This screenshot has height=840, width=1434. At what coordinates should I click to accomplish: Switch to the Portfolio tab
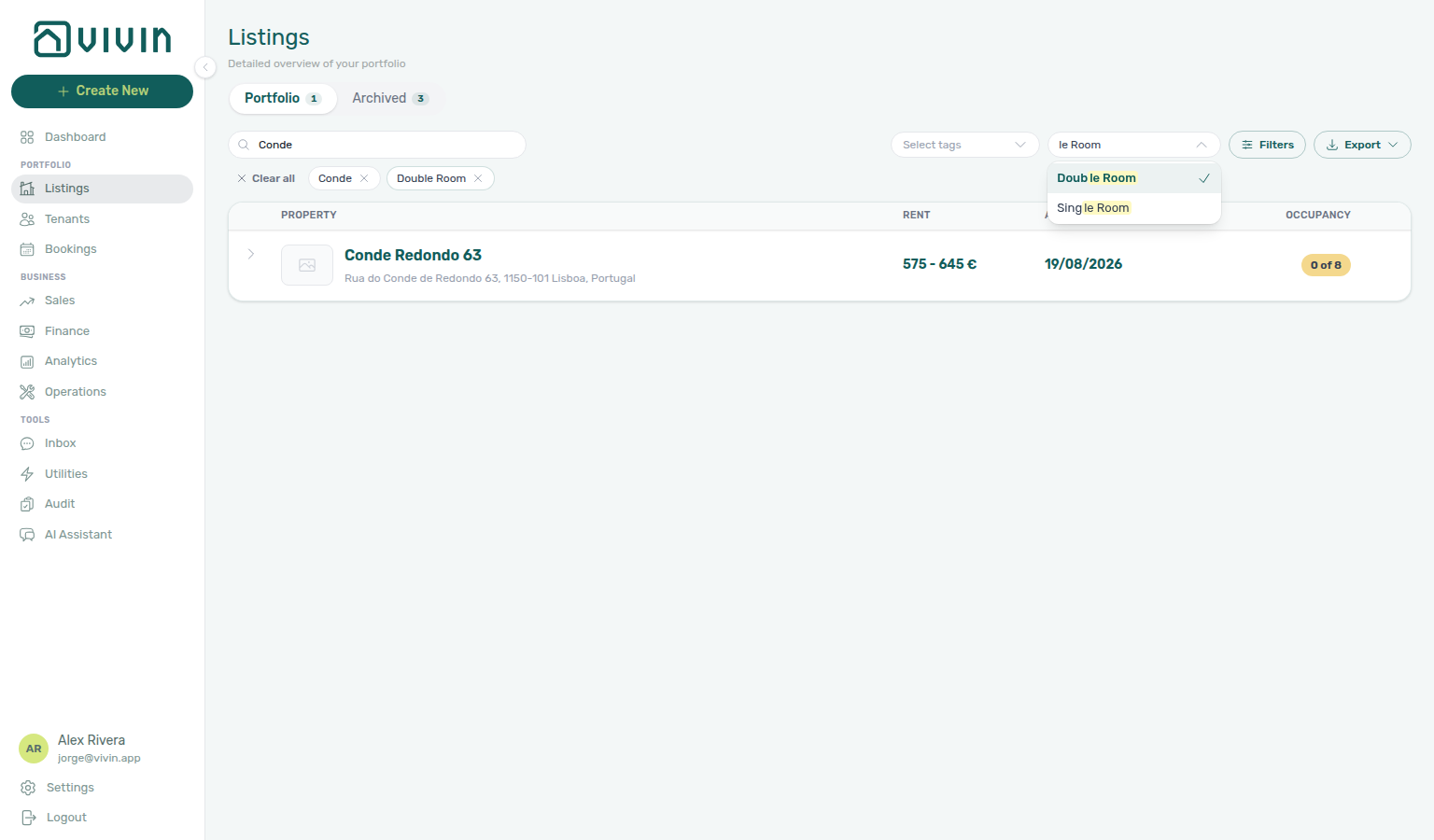click(x=283, y=98)
